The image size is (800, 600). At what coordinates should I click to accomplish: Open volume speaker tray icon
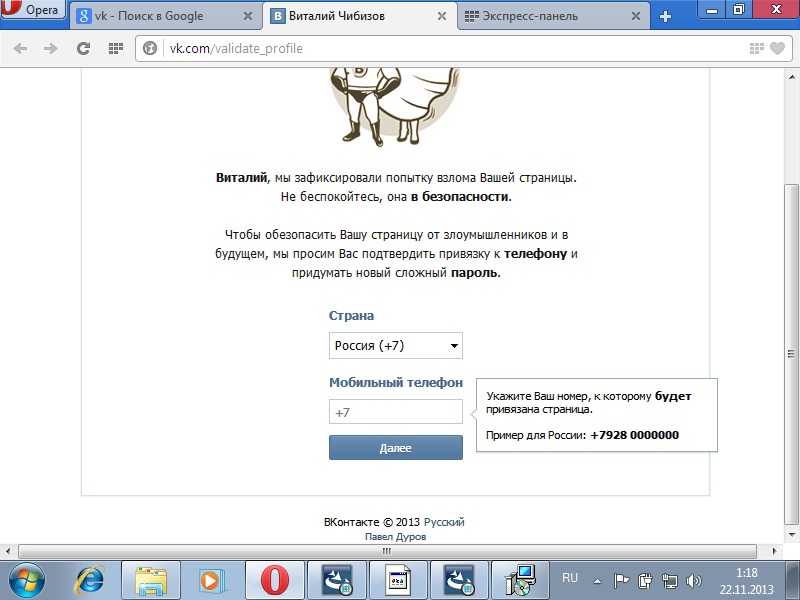point(693,580)
